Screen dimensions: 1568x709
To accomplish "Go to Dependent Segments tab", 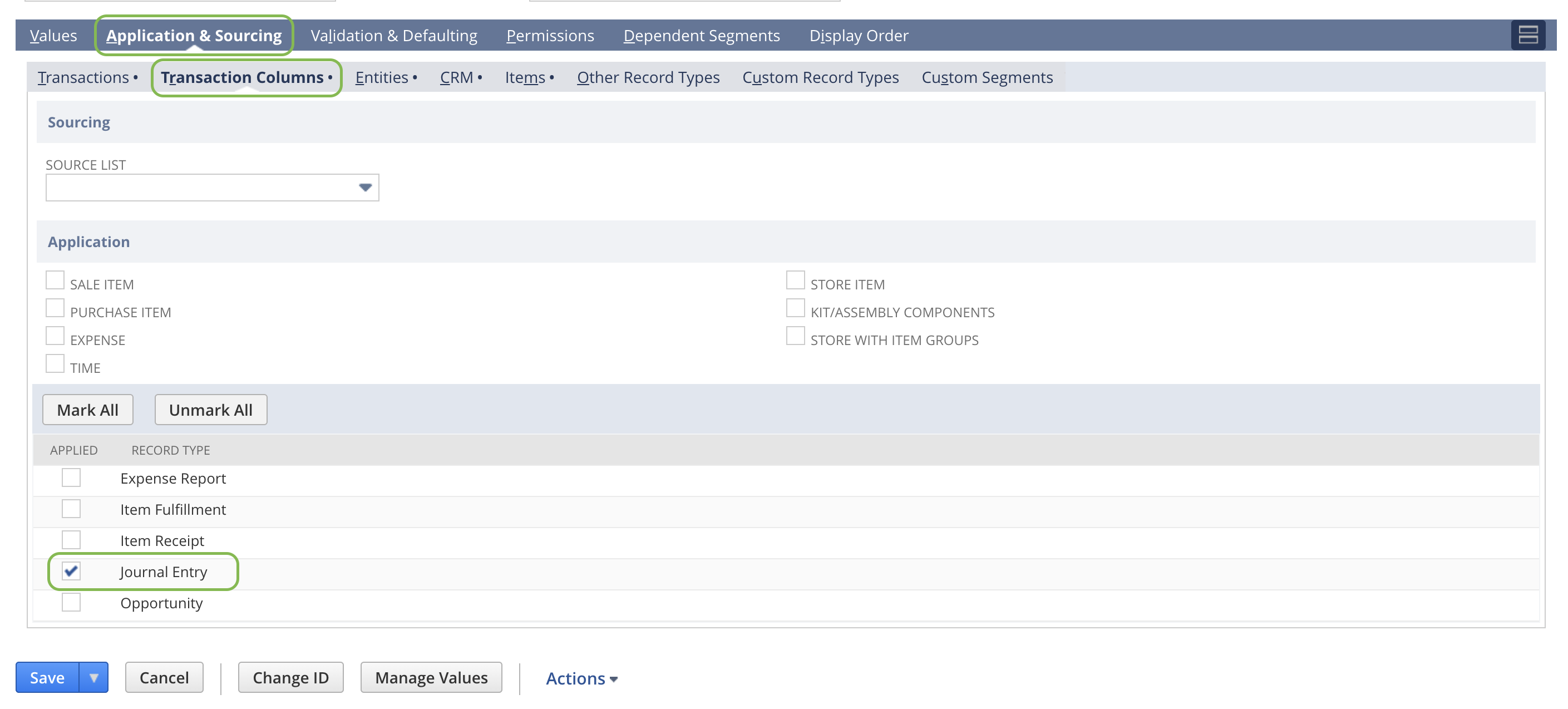I will [x=701, y=35].
